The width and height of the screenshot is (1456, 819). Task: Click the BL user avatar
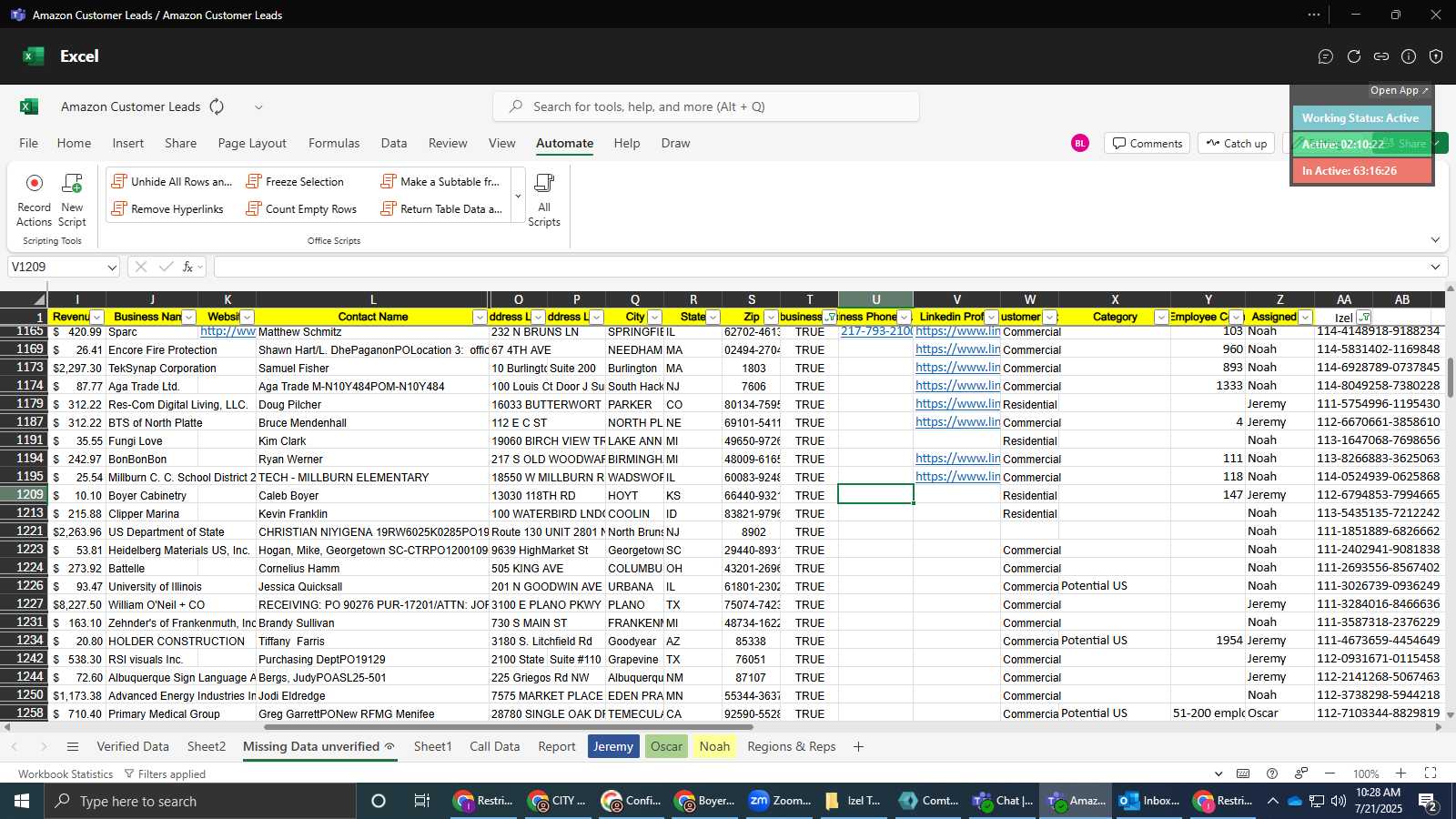[1080, 143]
